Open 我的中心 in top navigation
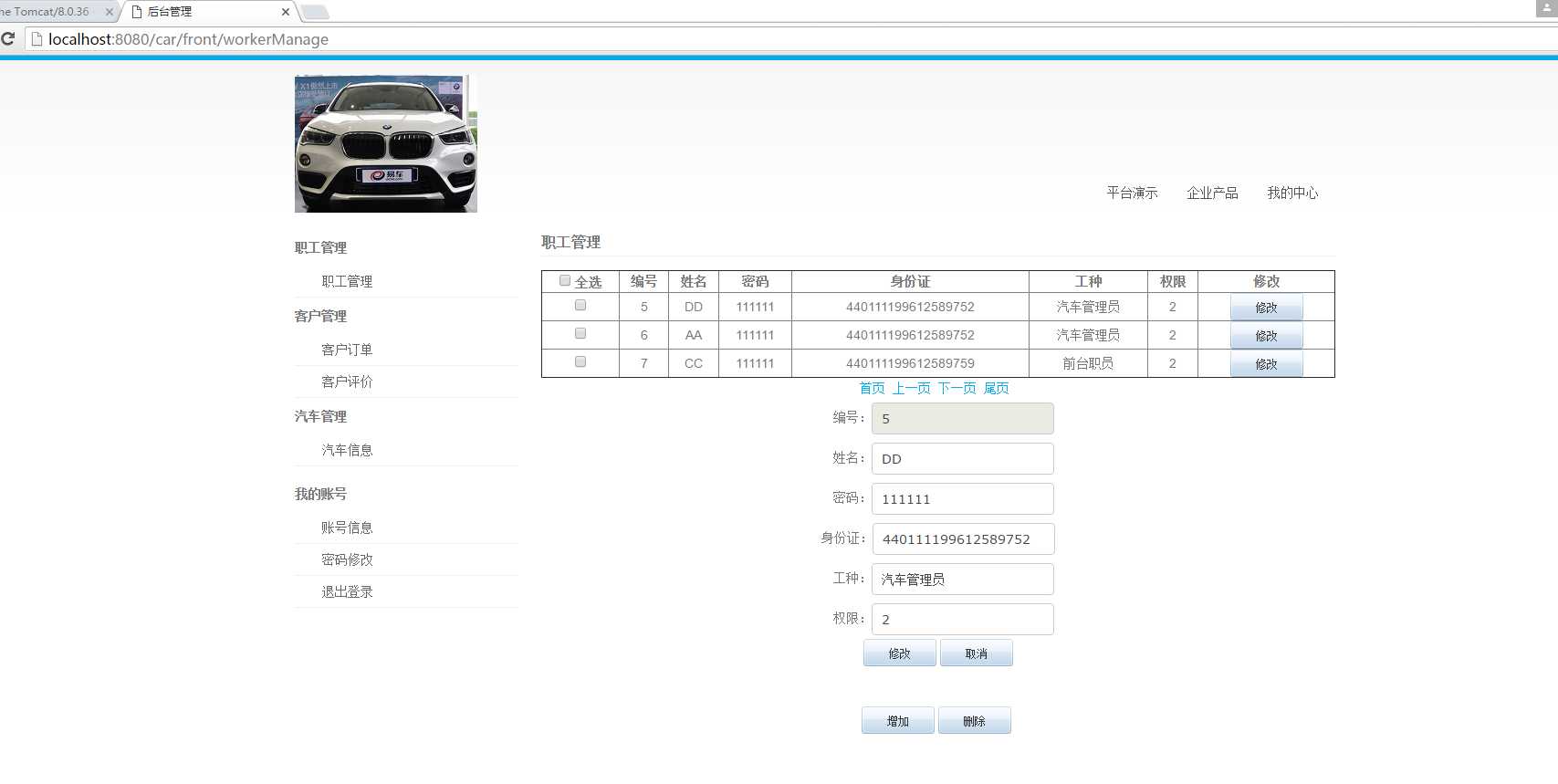 click(x=1292, y=193)
